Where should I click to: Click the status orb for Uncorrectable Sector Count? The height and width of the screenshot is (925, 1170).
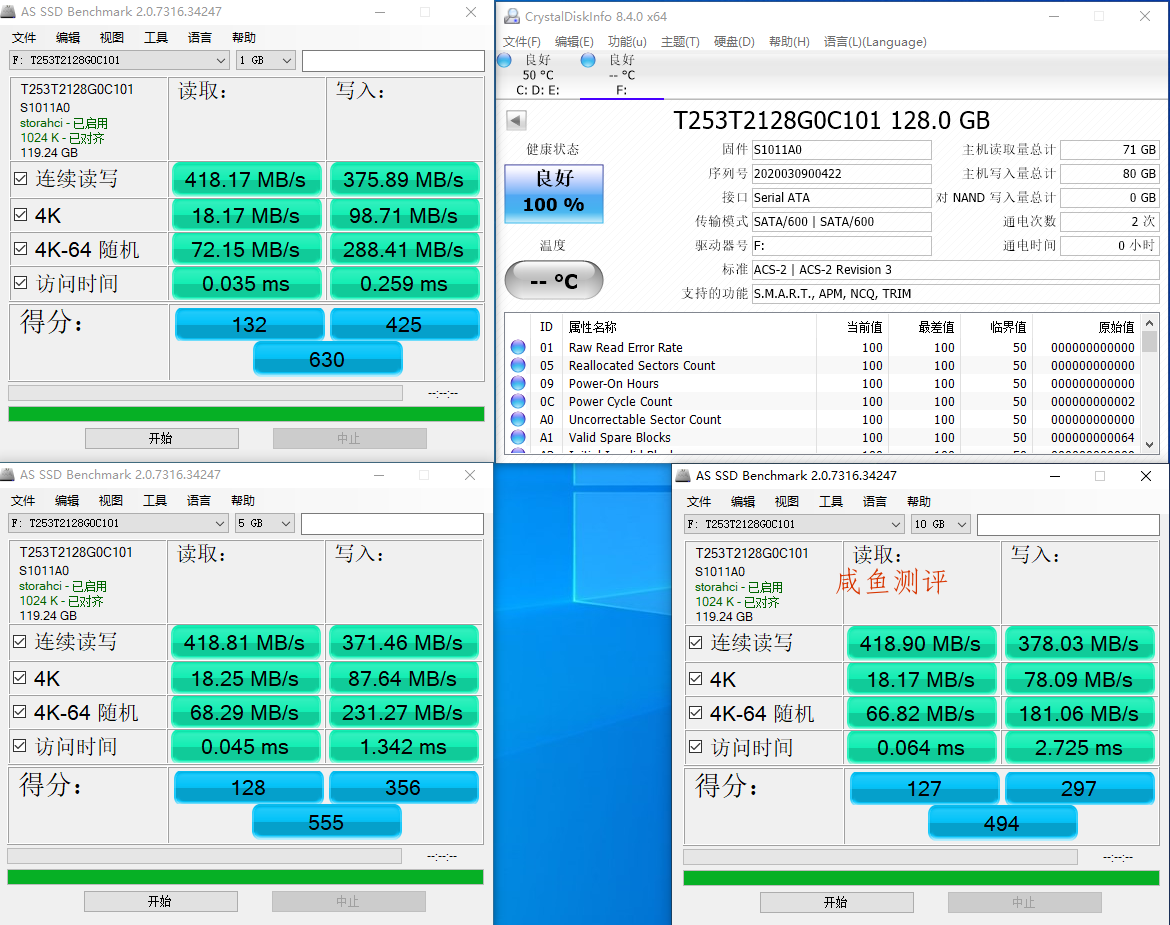coord(518,419)
